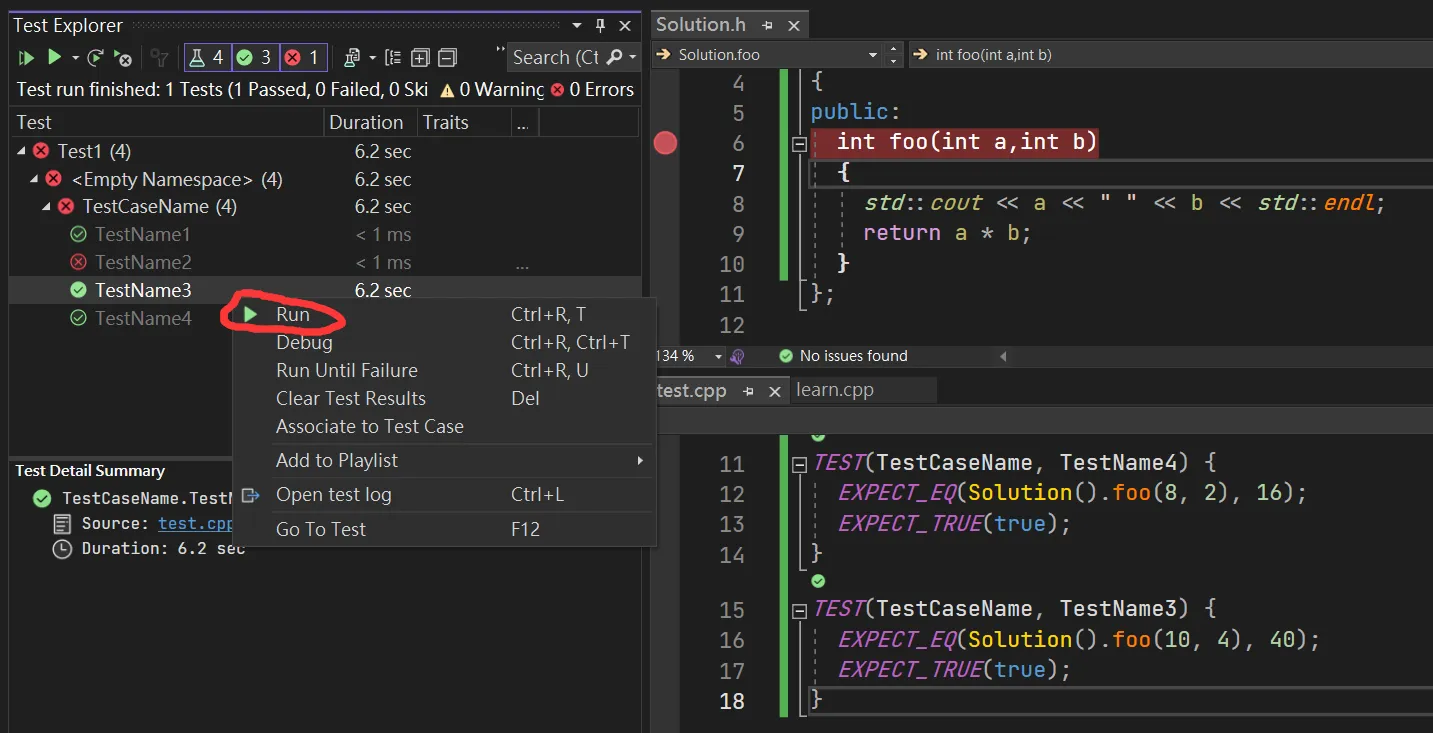
Task: Click the Expand All icon in toolbar
Action: point(420,58)
